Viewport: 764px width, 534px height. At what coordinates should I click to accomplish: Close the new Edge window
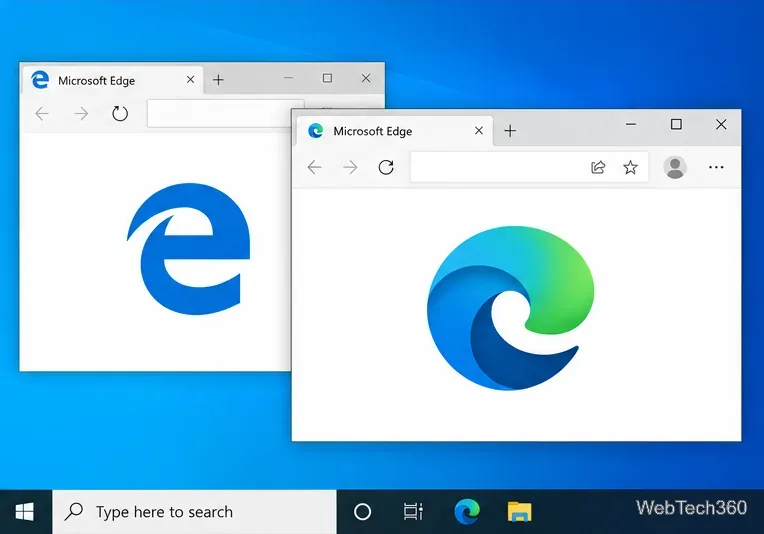click(721, 124)
